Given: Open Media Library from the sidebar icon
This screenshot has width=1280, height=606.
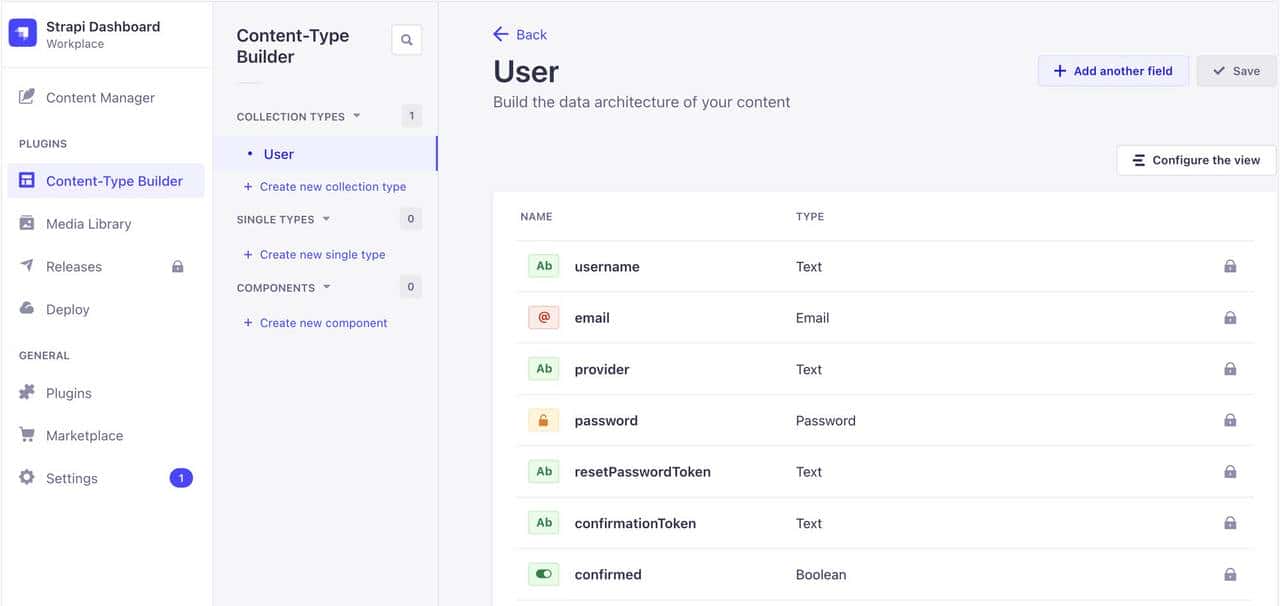Looking at the screenshot, I should [x=26, y=223].
